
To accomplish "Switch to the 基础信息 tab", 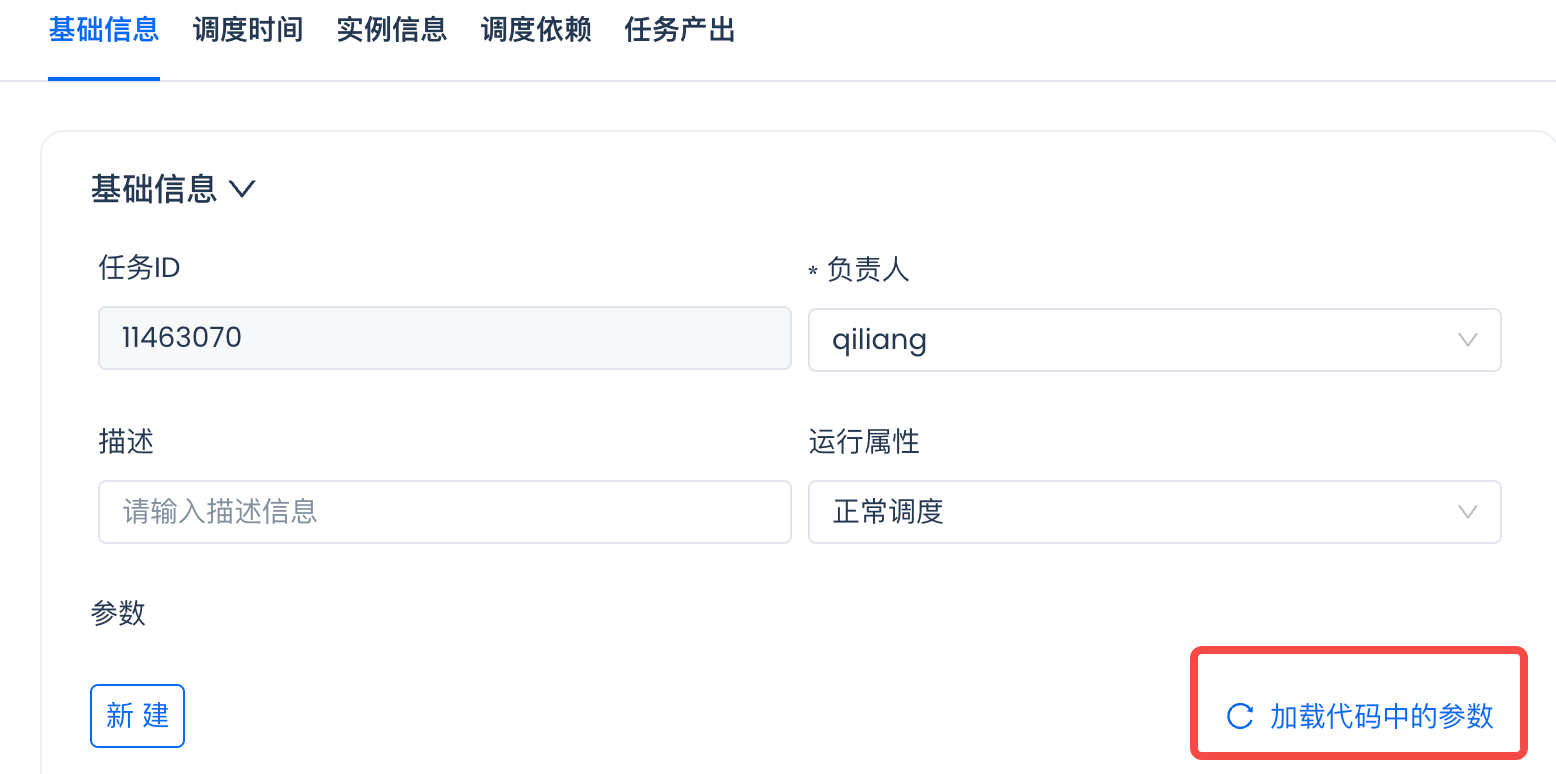I will [104, 30].
